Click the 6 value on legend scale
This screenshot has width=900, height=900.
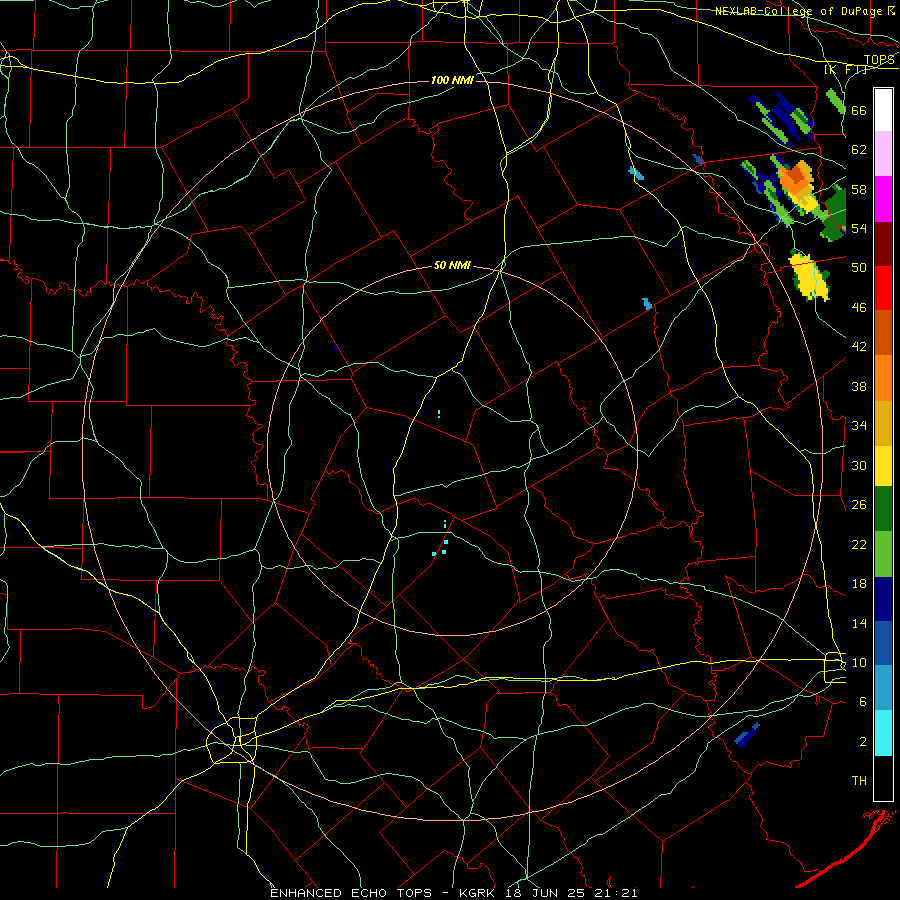(x=863, y=702)
